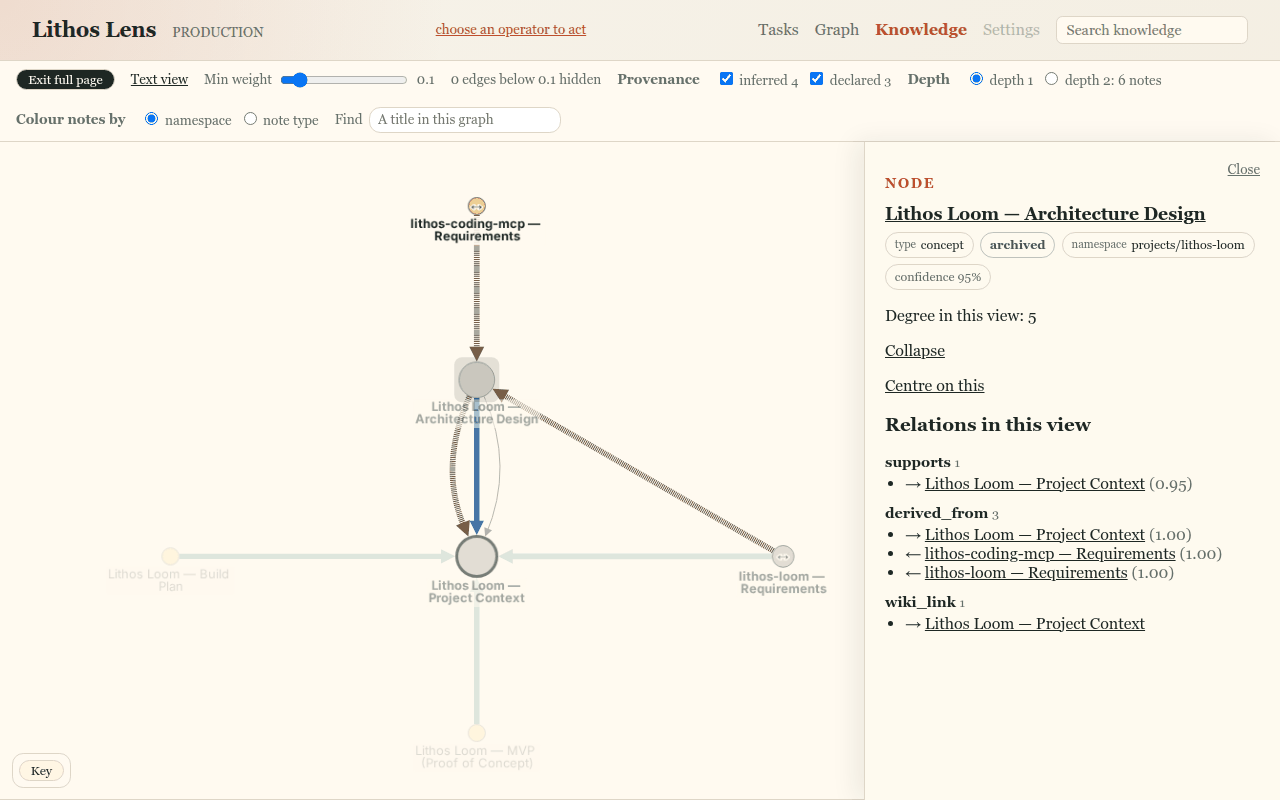Open the graph Key legend
Image resolution: width=1280 pixels, height=800 pixels.
click(x=41, y=771)
